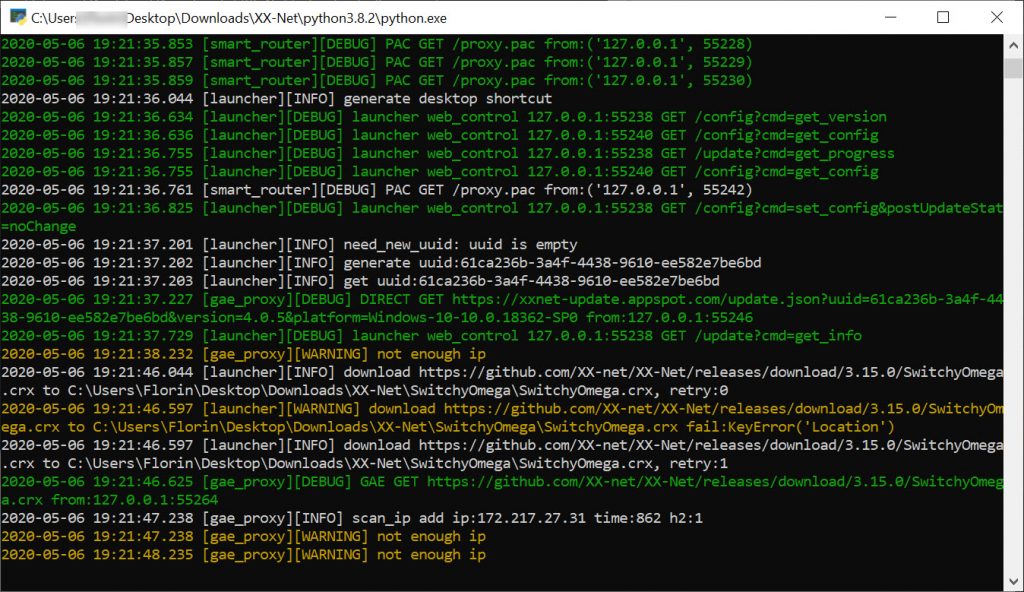Click the 'need_new_uuid: uuid is empty' line
This screenshot has width=1024, height=592.
click(289, 244)
